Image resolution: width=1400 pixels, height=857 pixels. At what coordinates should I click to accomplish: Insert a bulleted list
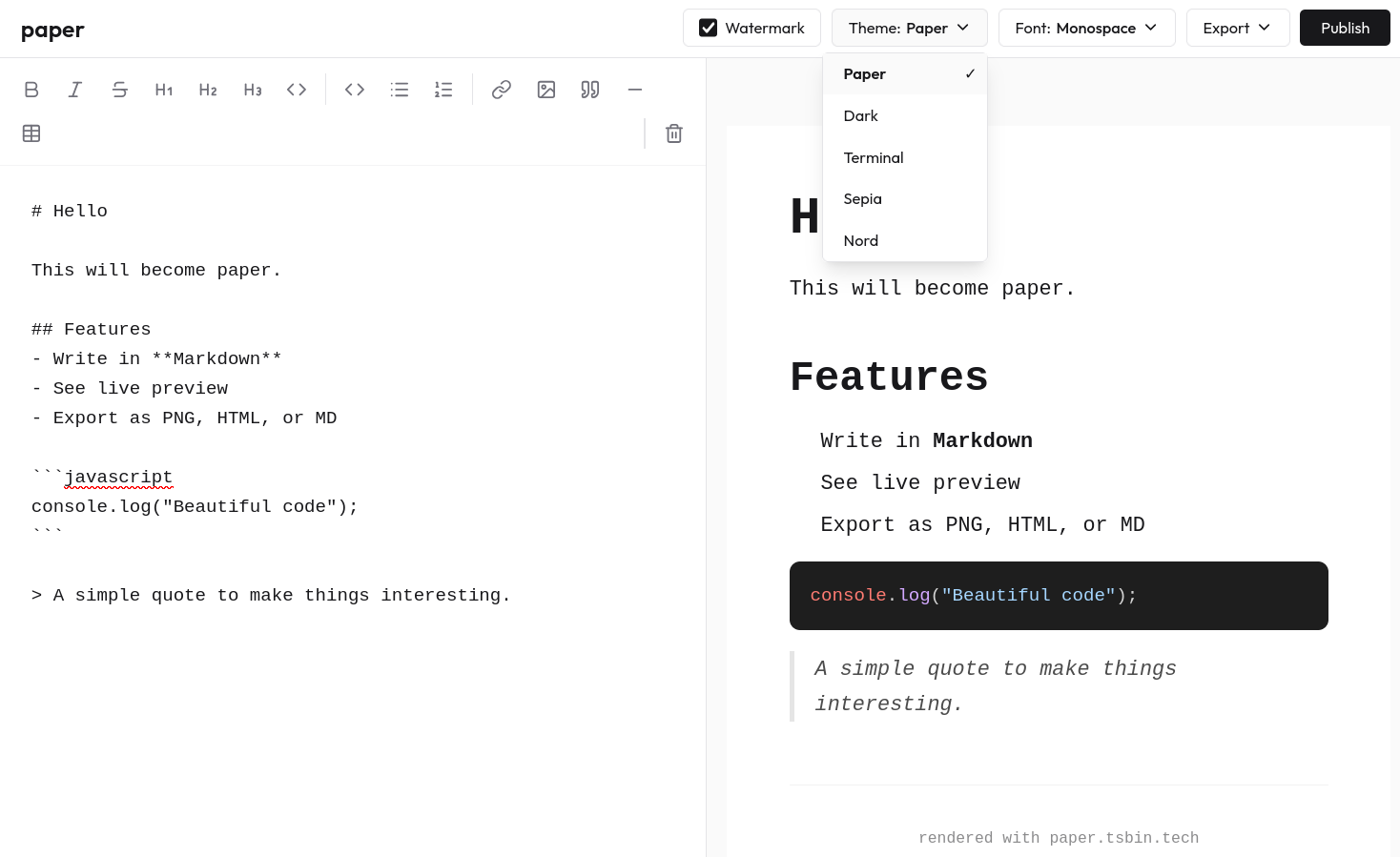click(400, 90)
